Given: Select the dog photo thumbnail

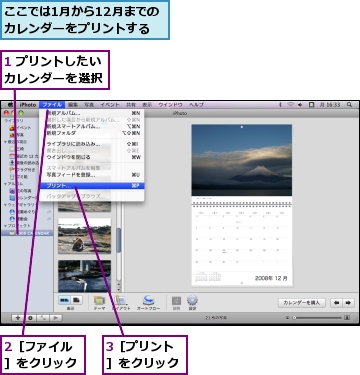Looking at the screenshot, I should [x=84, y=236].
